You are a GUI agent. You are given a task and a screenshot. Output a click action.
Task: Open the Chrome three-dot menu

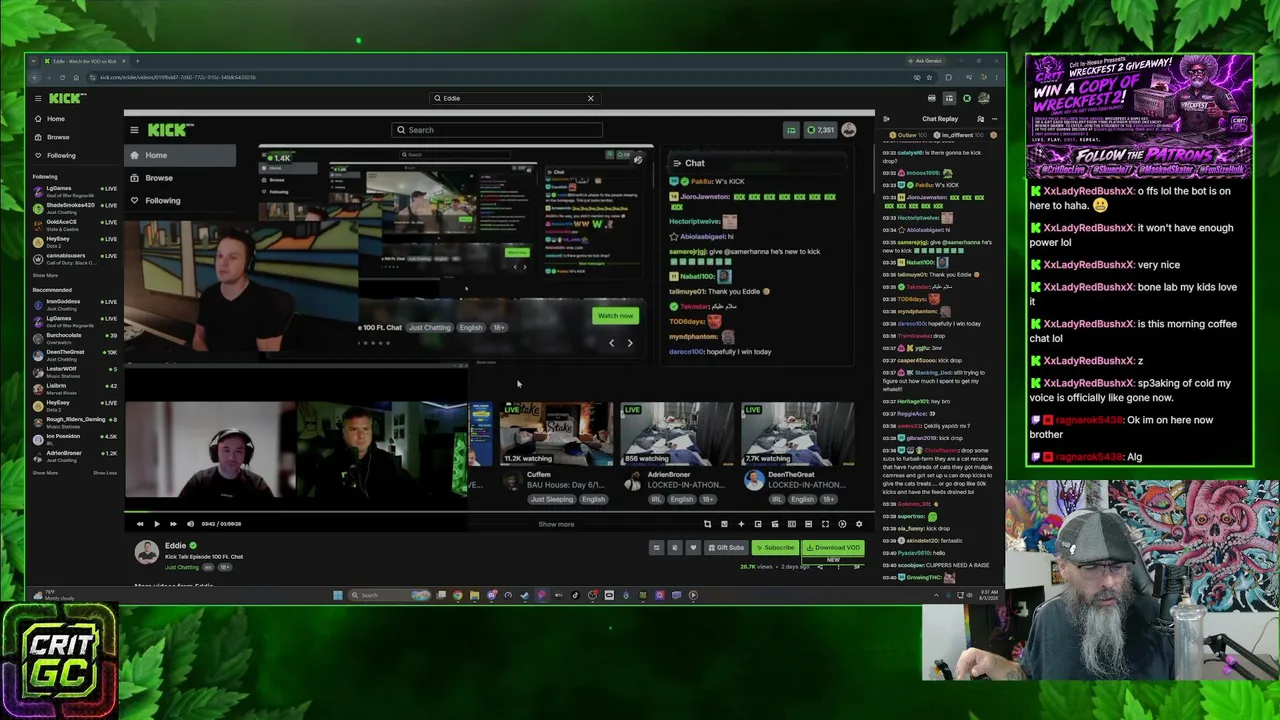[996, 77]
